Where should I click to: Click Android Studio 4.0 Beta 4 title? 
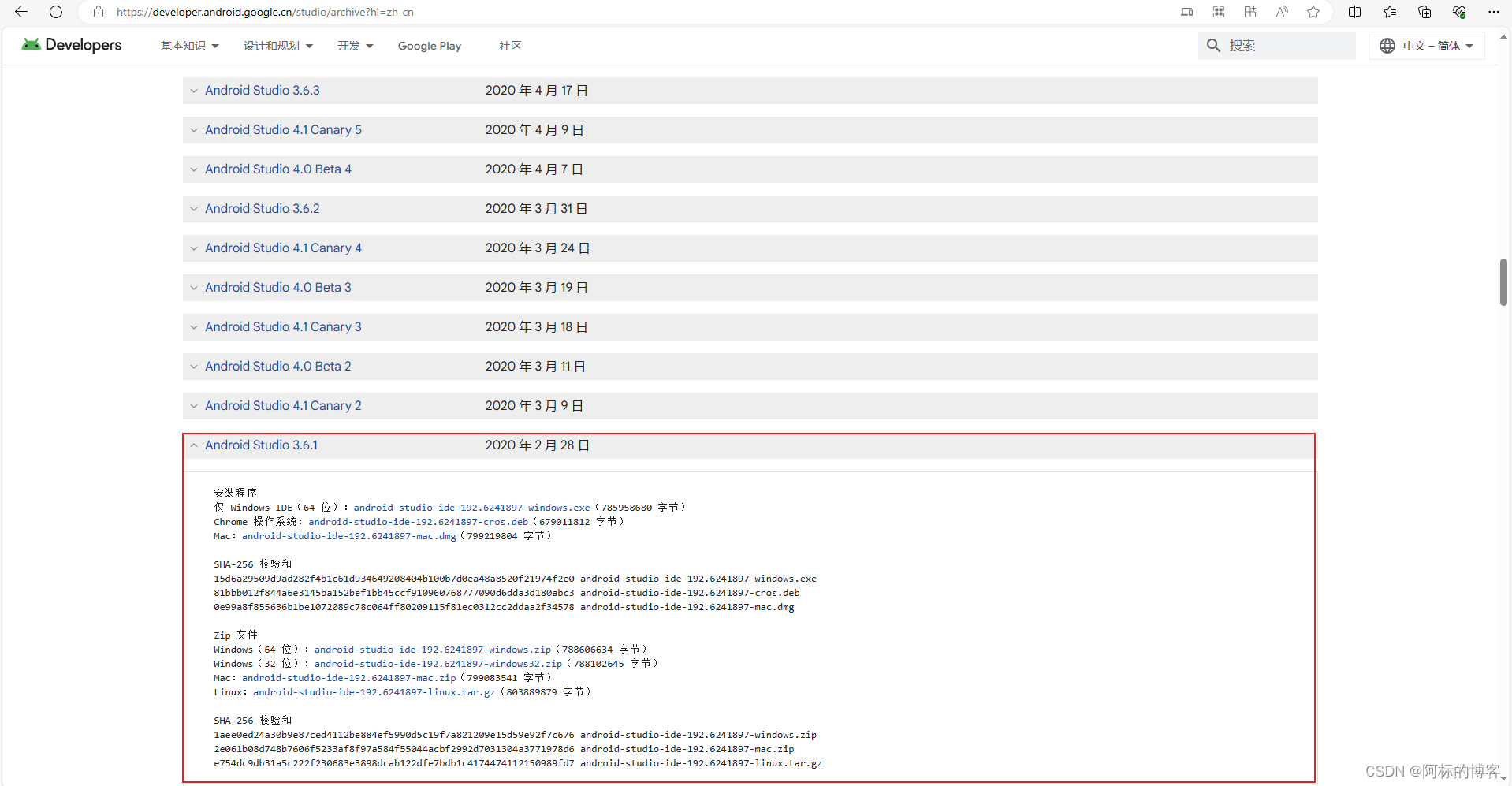(x=278, y=169)
